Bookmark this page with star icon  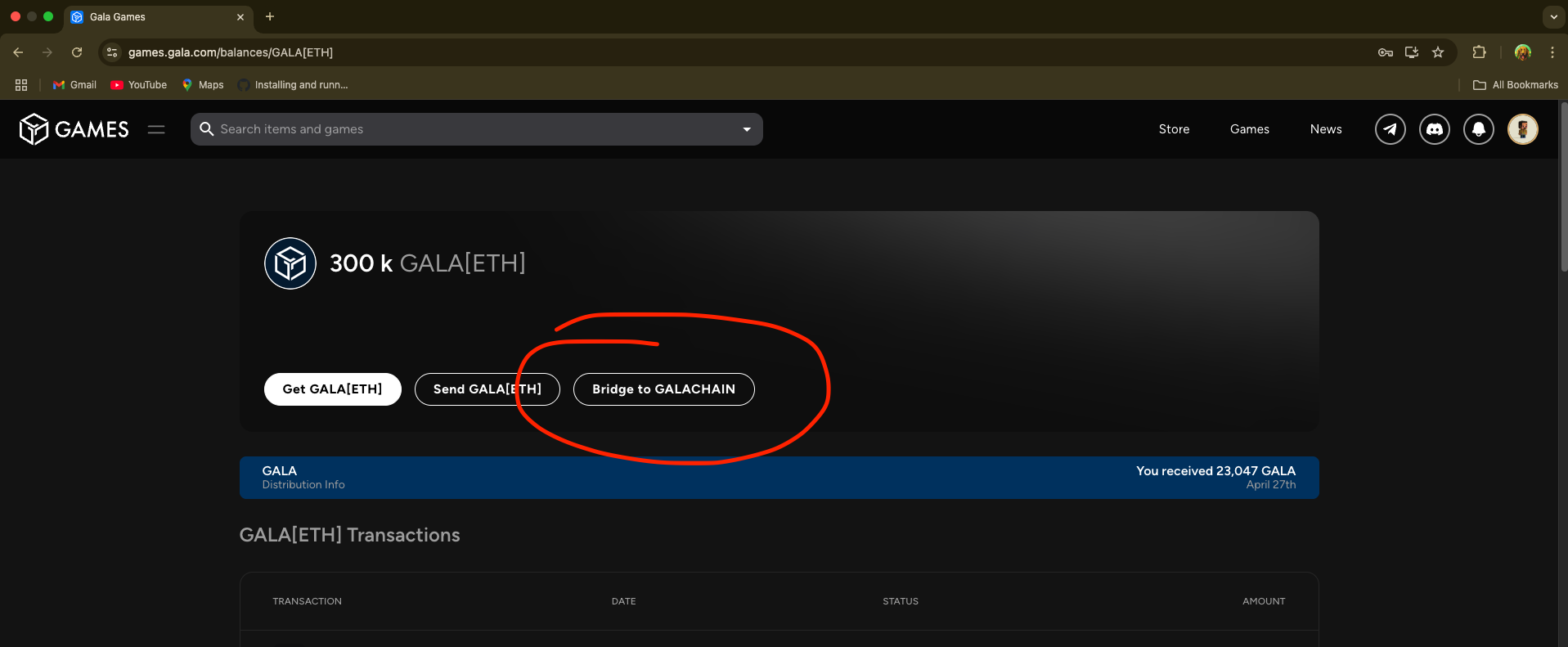1438,52
